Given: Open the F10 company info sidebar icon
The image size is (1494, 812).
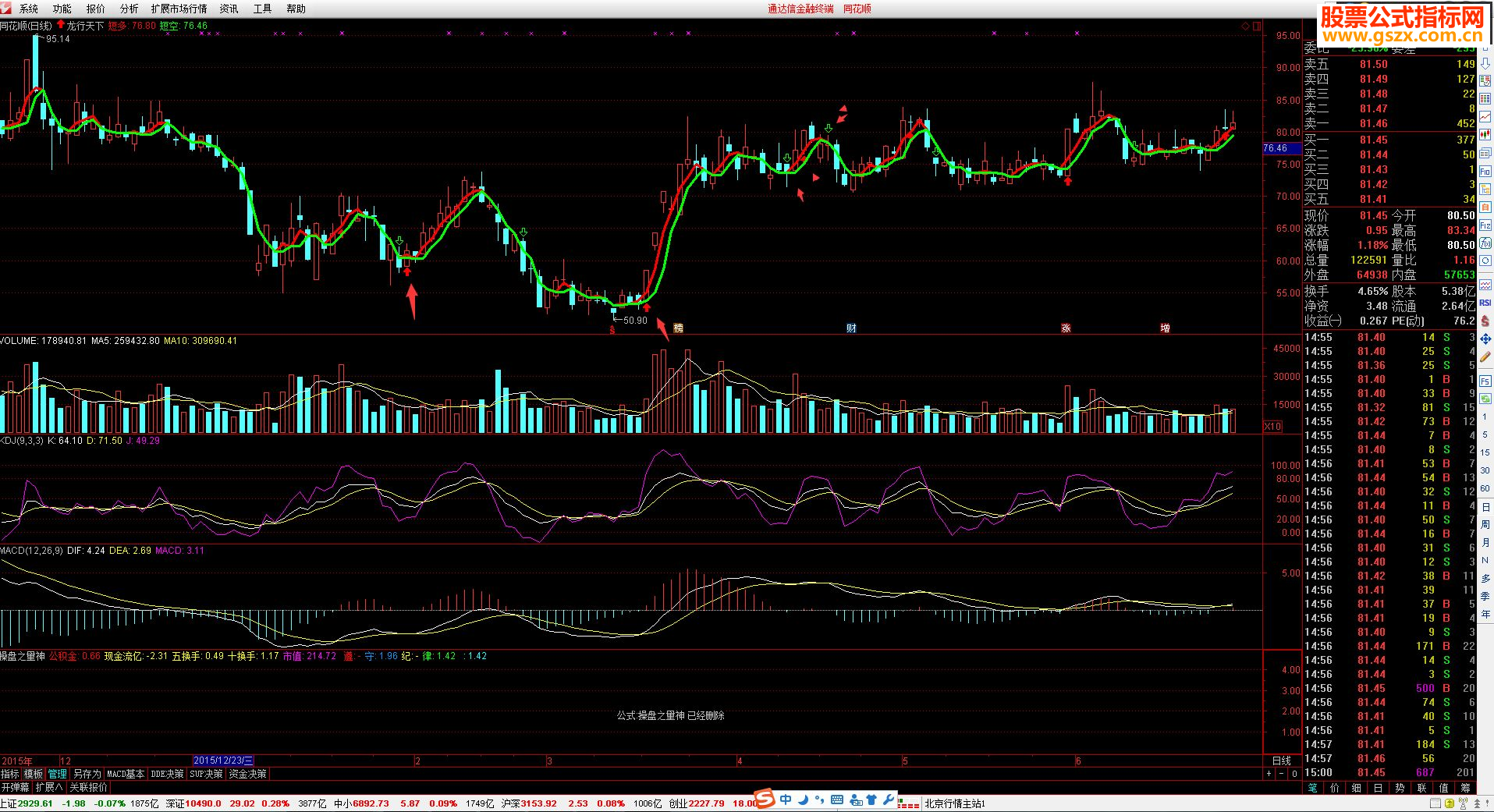Looking at the screenshot, I should tap(1485, 170).
